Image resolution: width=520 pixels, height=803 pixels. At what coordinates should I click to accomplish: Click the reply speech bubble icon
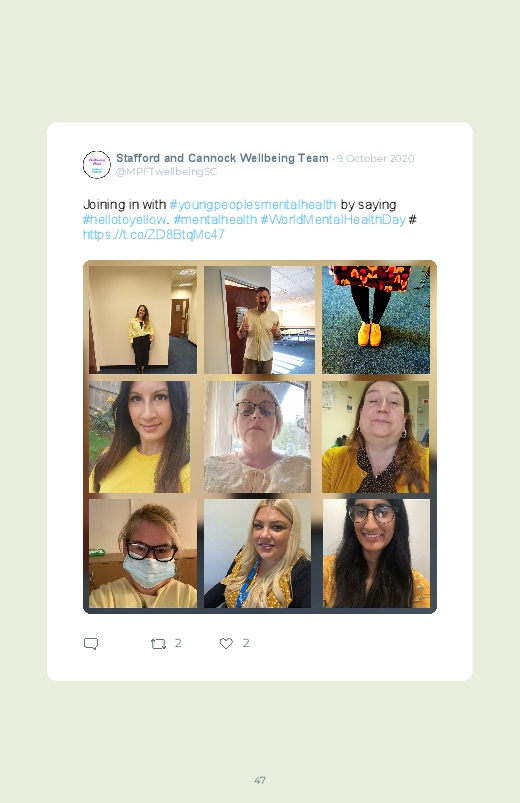(x=91, y=644)
